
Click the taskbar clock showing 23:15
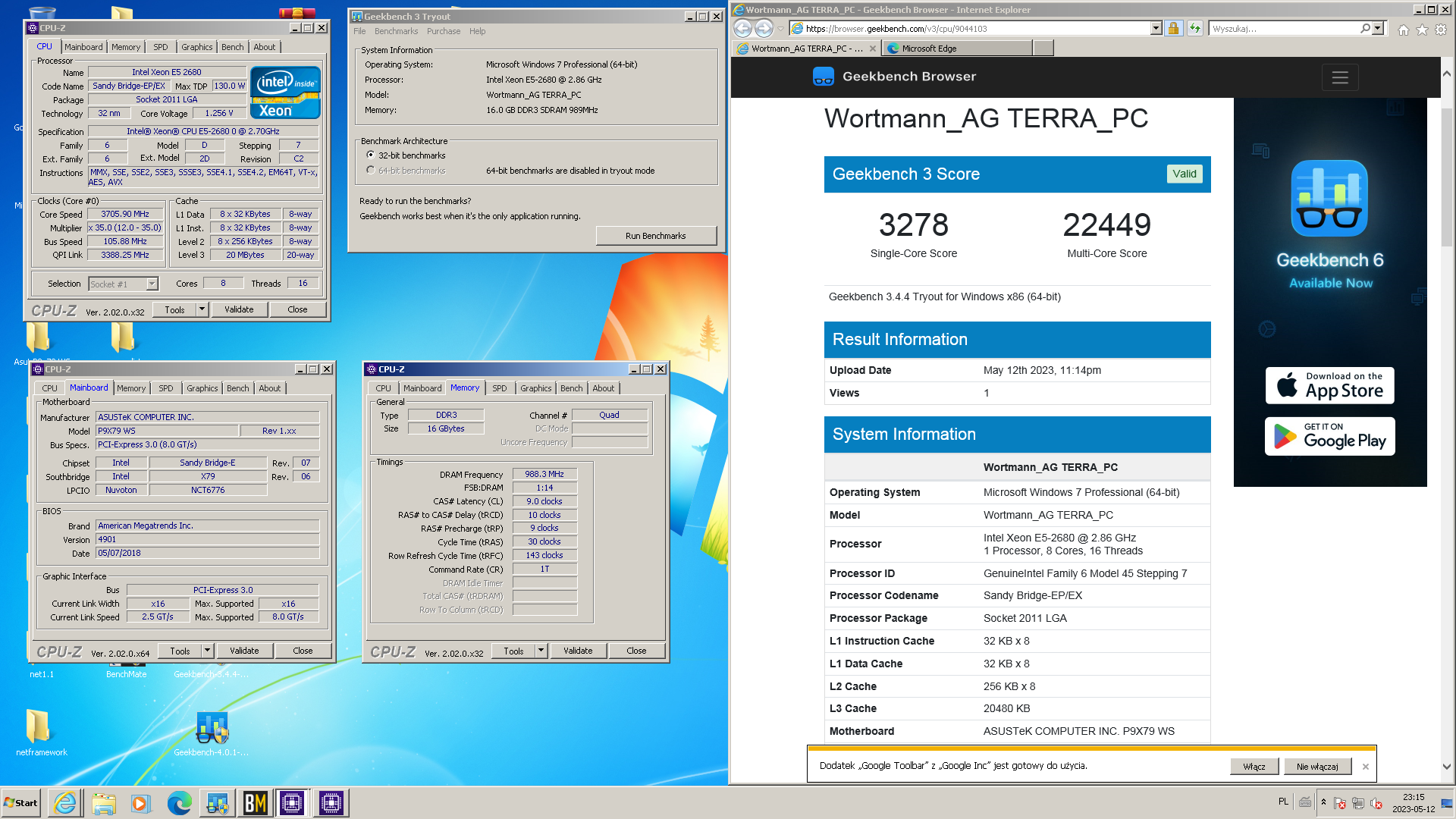(x=1414, y=803)
